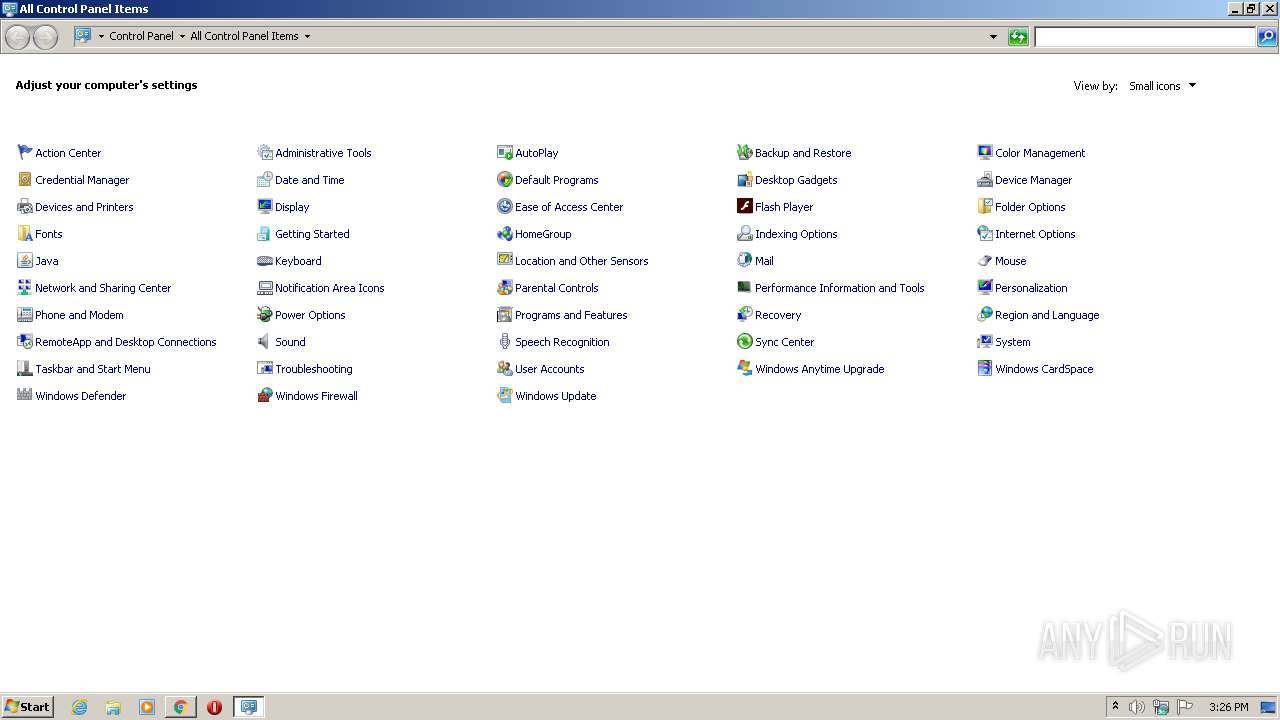Open the Device Manager link
Viewport: 1280px width, 720px height.
coord(1033,180)
